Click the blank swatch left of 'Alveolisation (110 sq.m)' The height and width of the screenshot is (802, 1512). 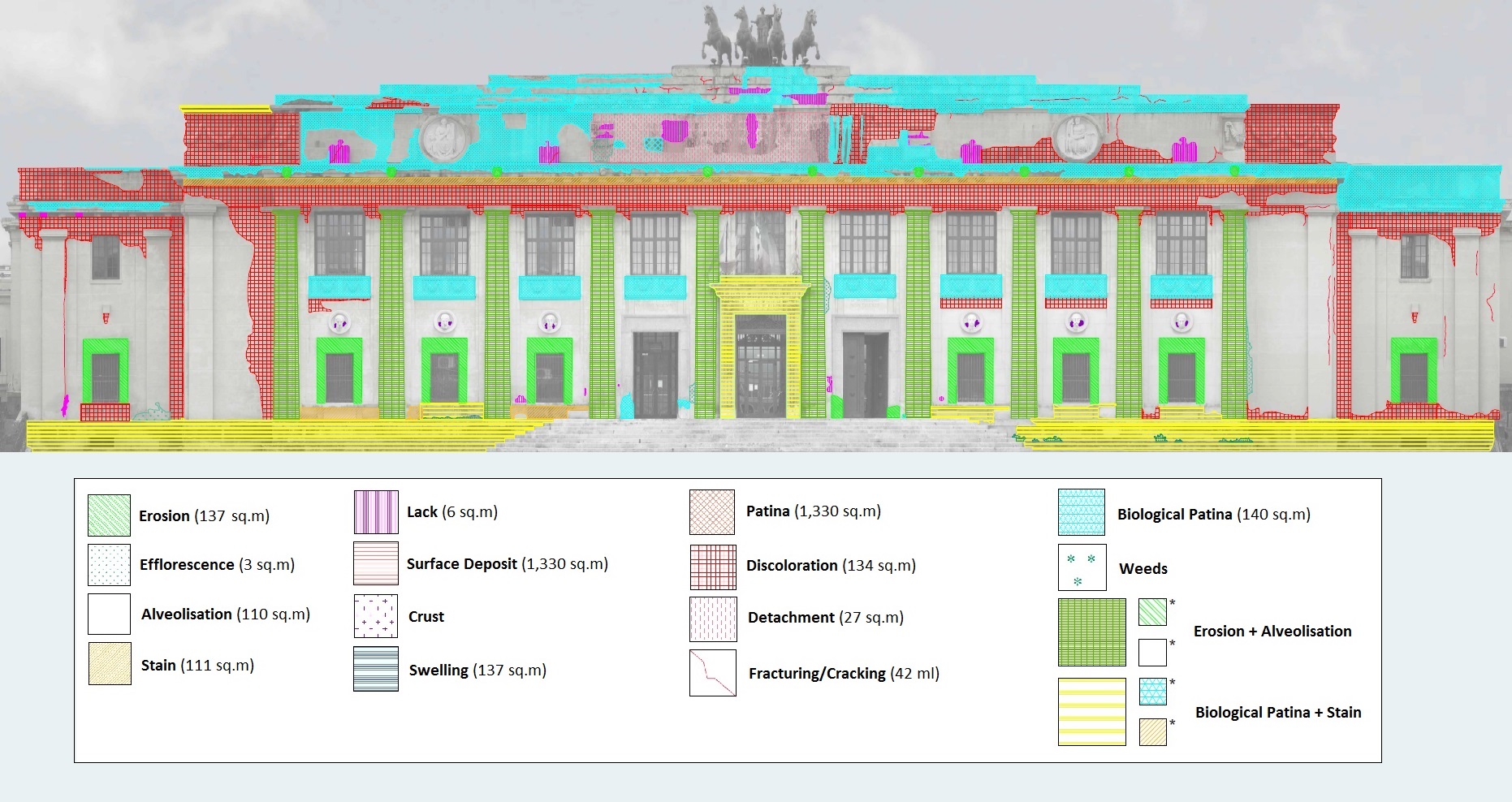pyautogui.click(x=109, y=614)
